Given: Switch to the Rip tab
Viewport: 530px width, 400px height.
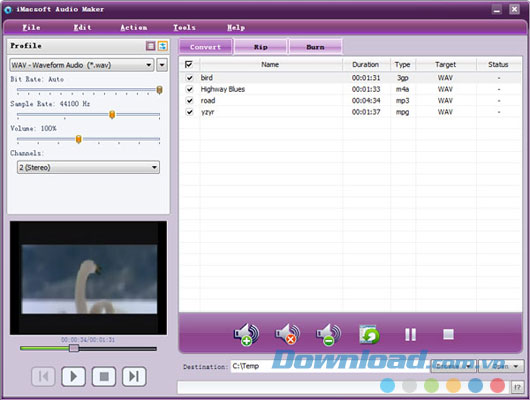Looking at the screenshot, I should point(261,47).
